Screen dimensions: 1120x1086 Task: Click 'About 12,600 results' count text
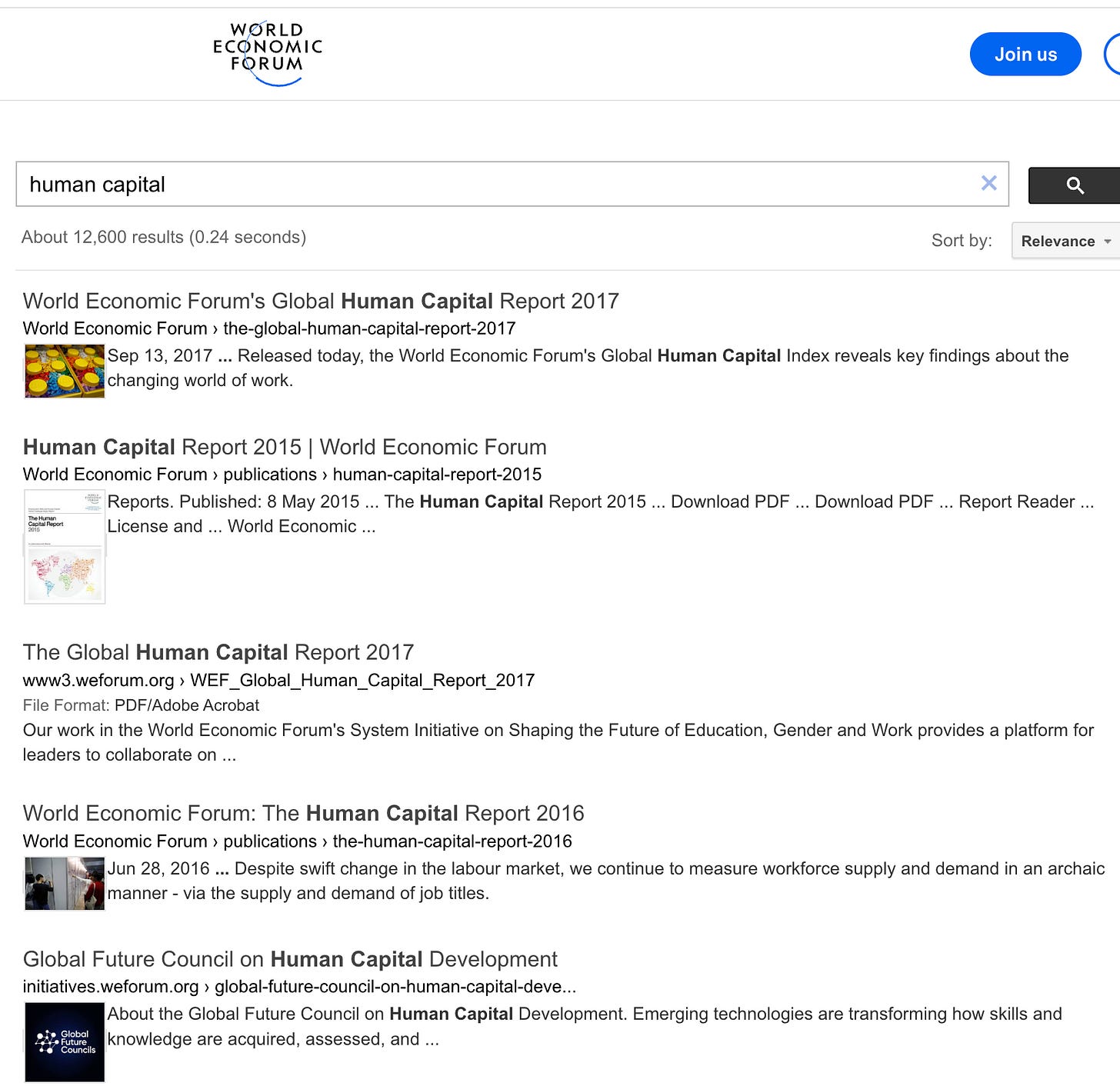pyautogui.click(x=164, y=237)
